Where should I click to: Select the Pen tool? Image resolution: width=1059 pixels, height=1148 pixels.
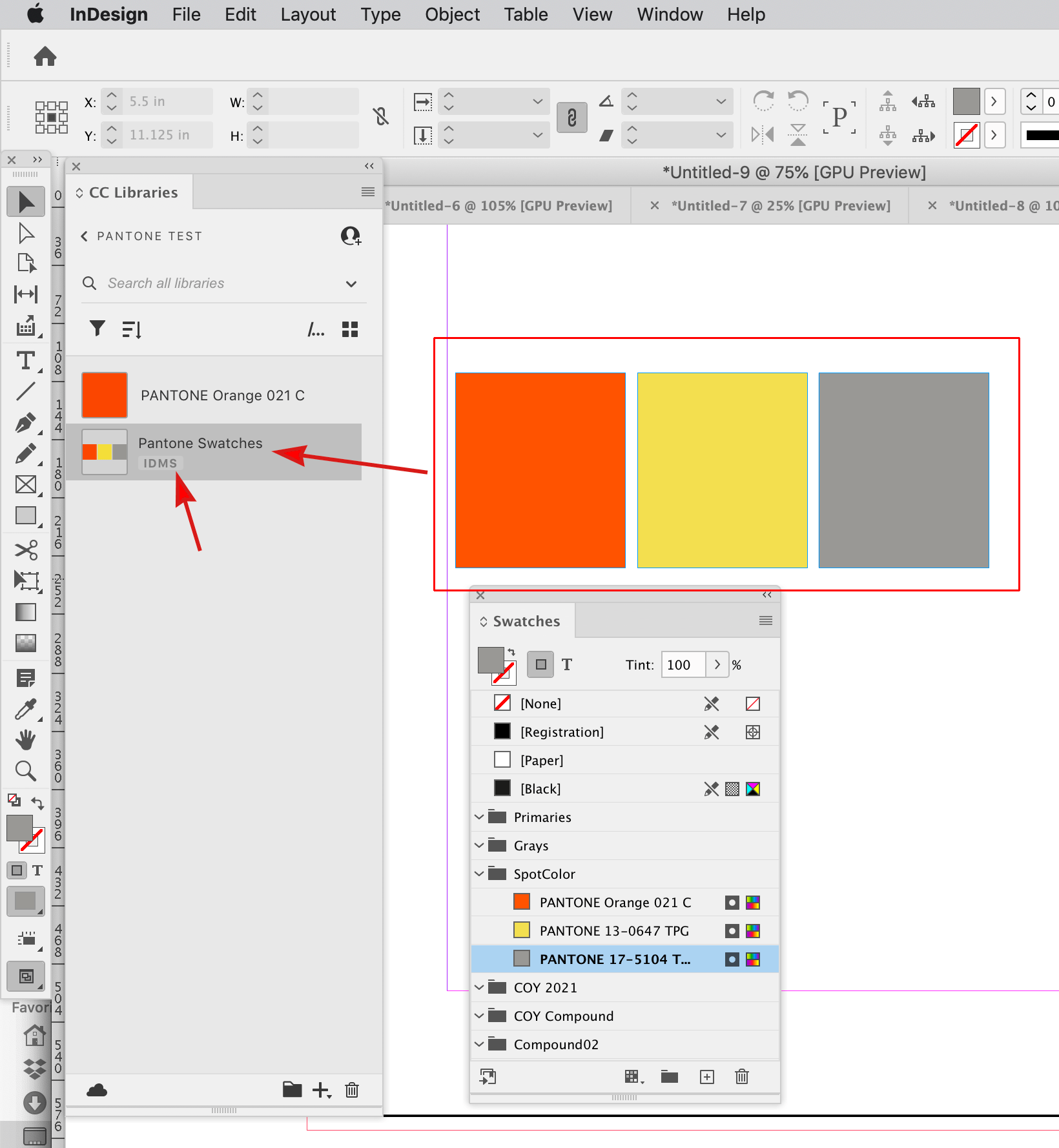pyautogui.click(x=26, y=424)
